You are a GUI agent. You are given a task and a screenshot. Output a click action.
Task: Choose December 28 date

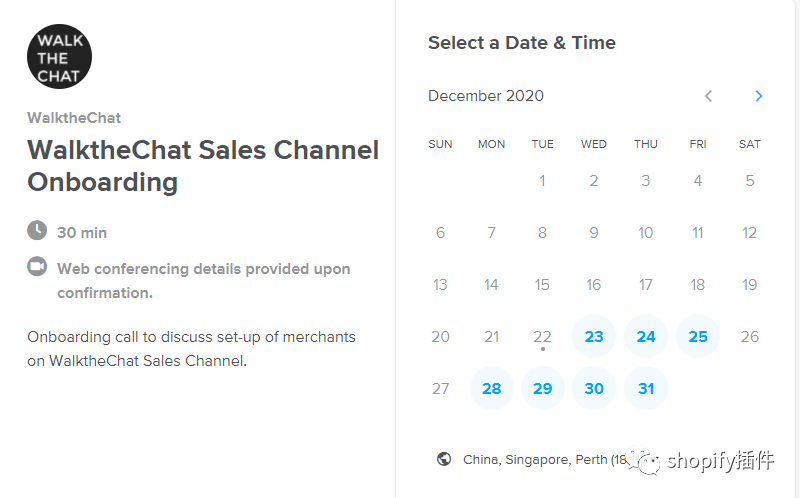[491, 388]
